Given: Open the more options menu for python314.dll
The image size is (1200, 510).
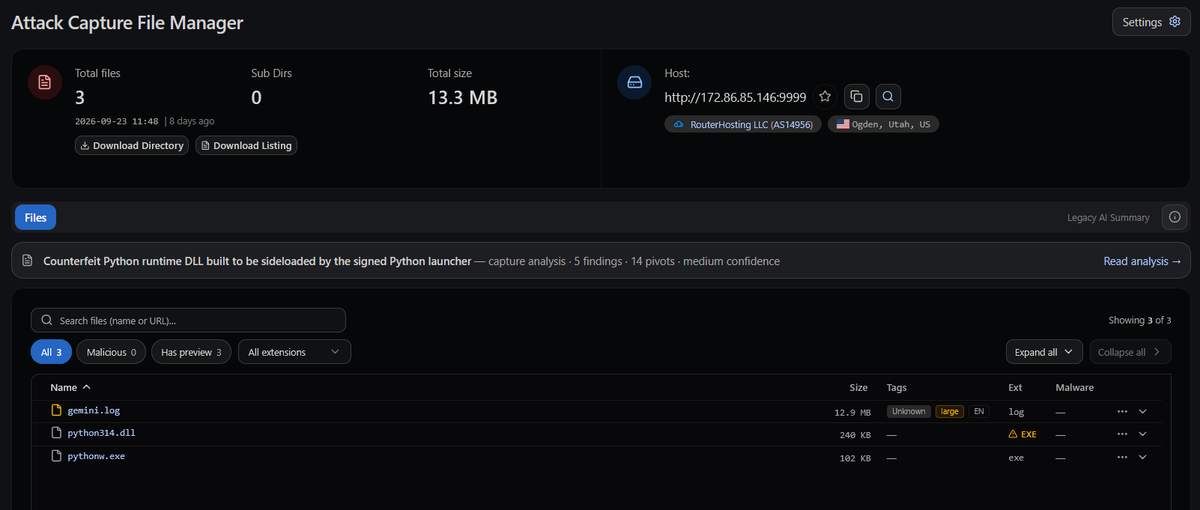Looking at the screenshot, I should pyautogui.click(x=1122, y=434).
